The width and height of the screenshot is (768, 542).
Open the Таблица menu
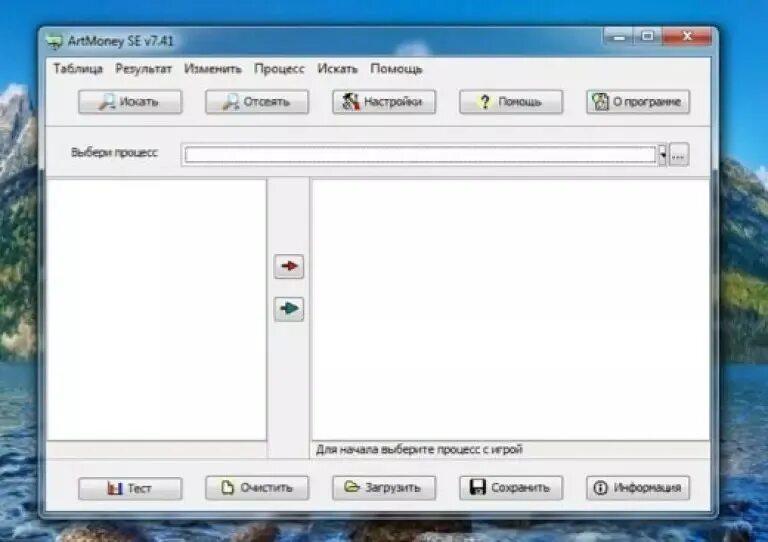coord(78,69)
